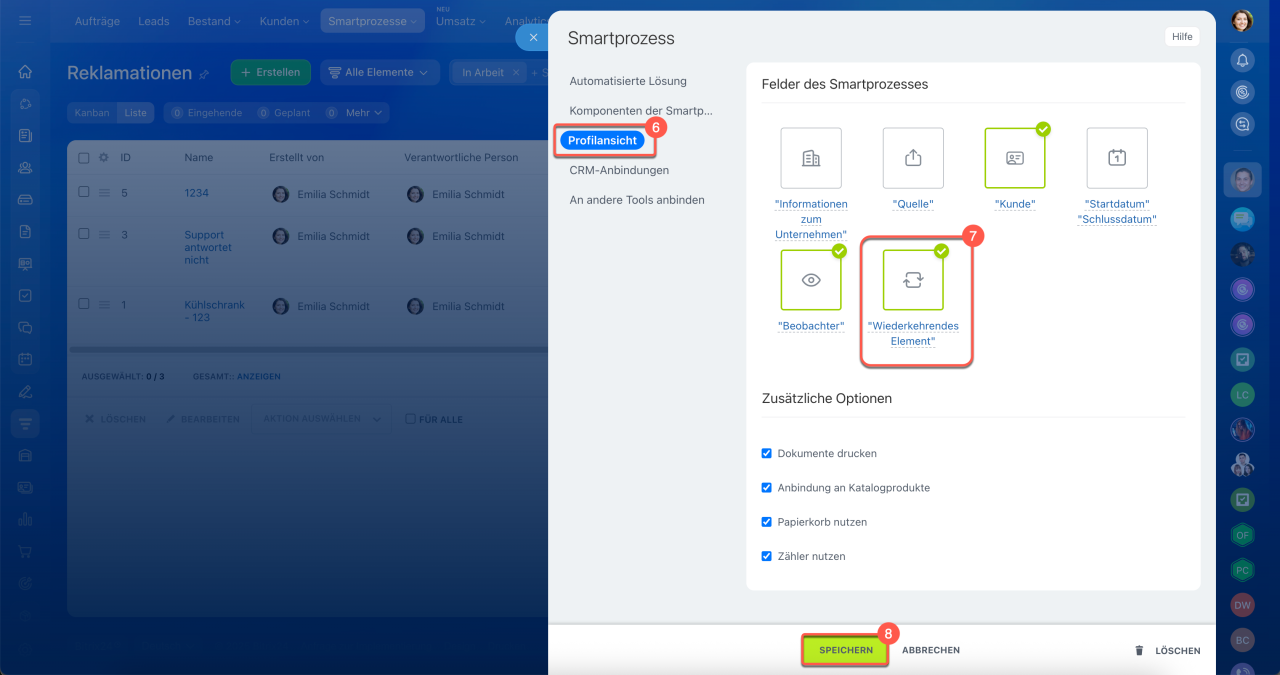This screenshot has height=675, width=1280.
Task: Open the Support antwortet nicht link
Action: [x=208, y=248]
